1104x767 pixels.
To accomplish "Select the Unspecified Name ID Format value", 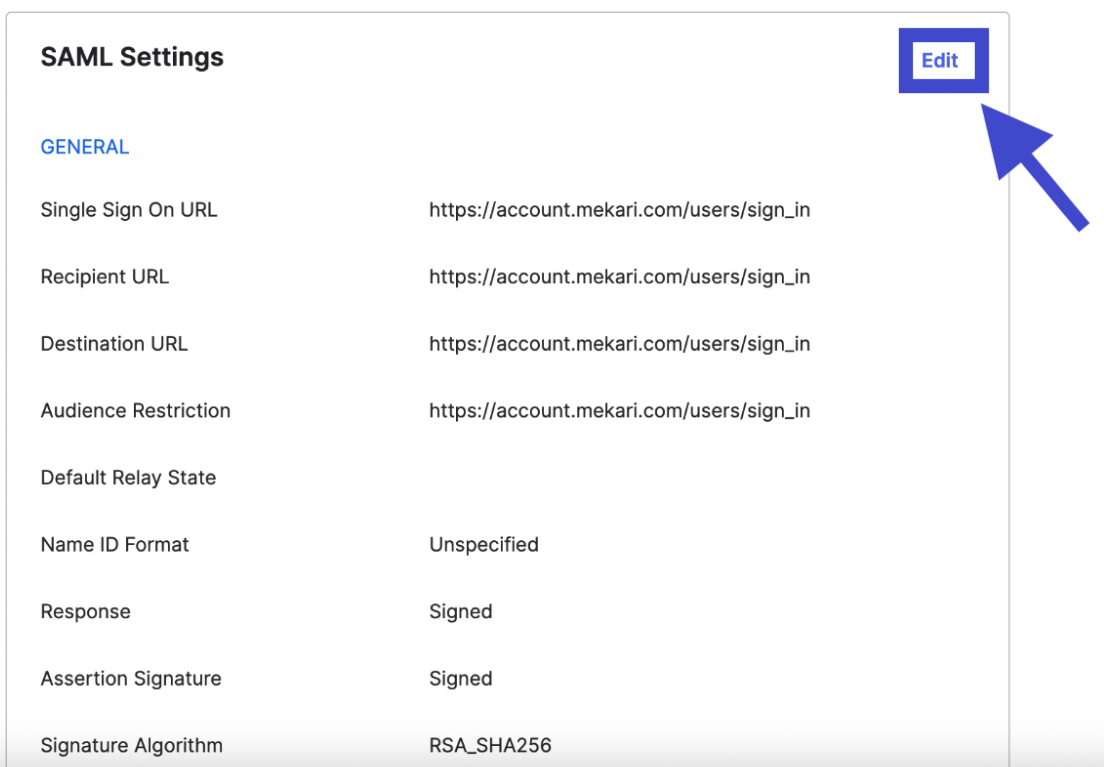I will click(x=484, y=545).
